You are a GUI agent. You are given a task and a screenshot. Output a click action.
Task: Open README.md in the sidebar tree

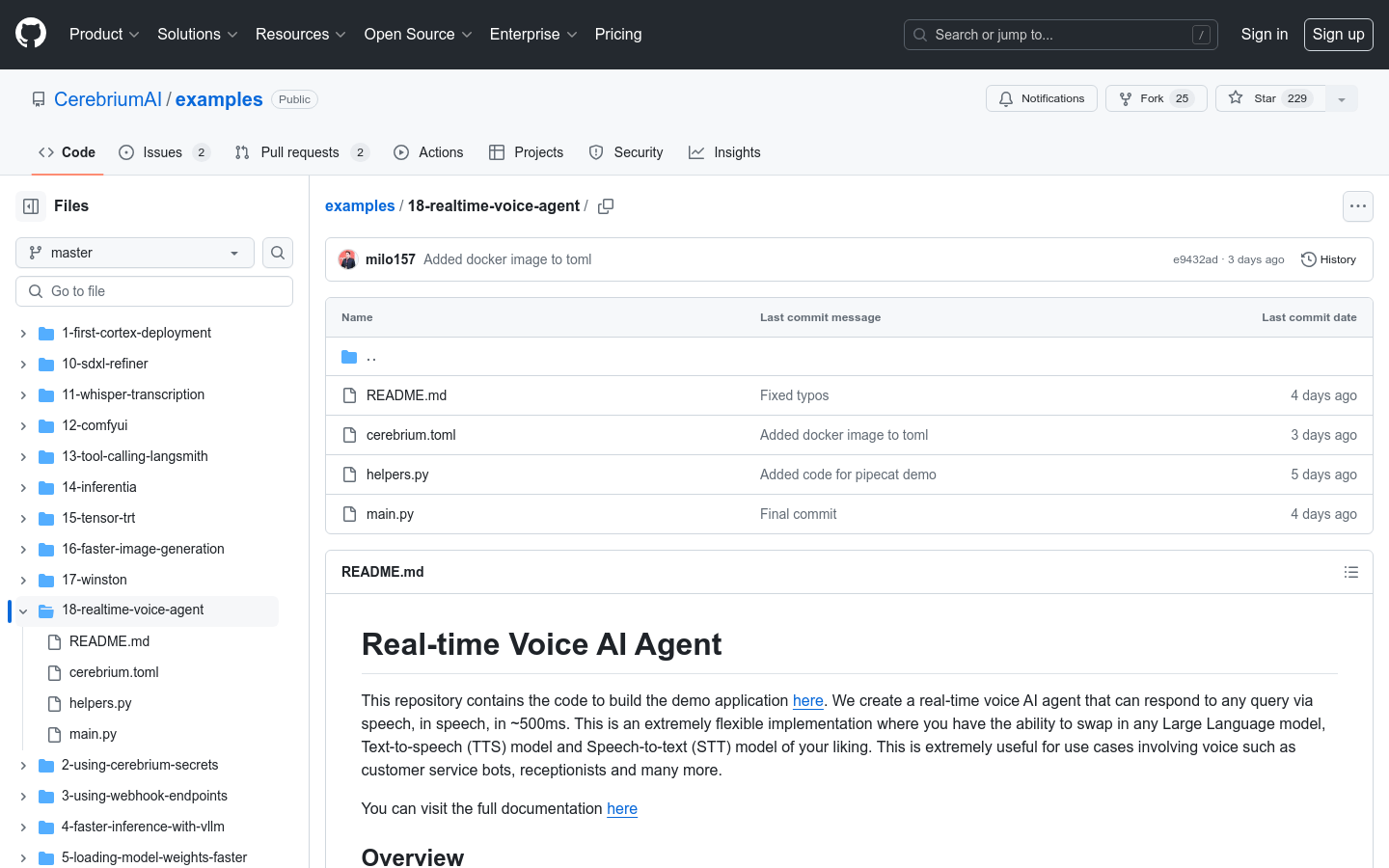pos(109,641)
